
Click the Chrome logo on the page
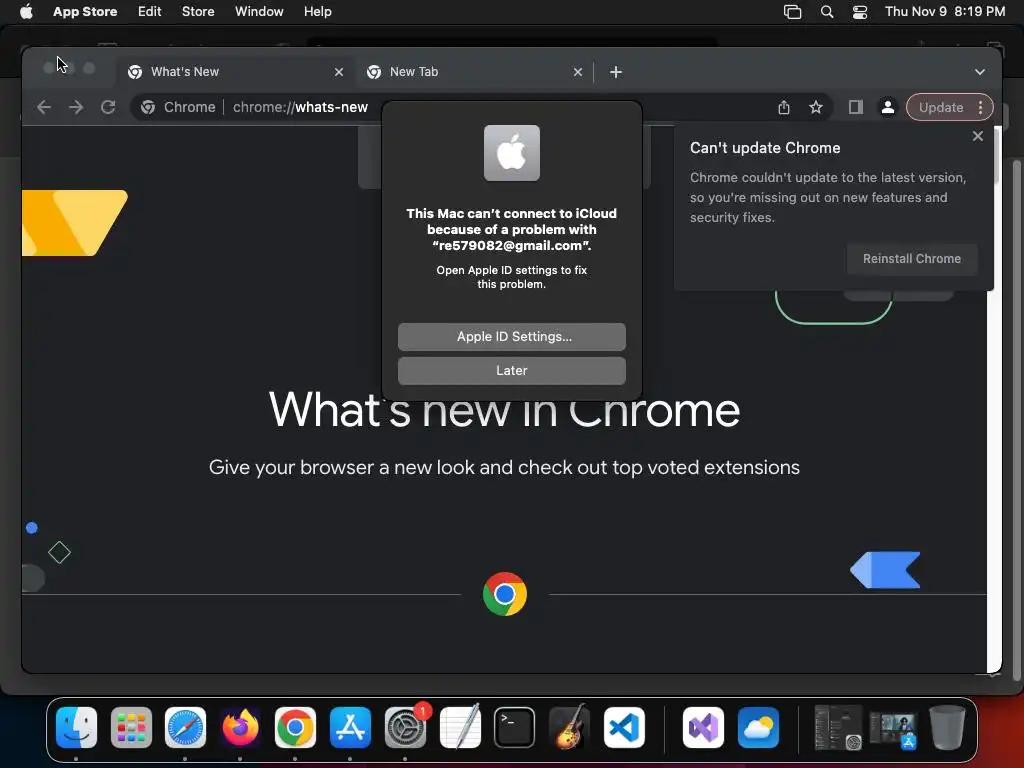pos(505,594)
